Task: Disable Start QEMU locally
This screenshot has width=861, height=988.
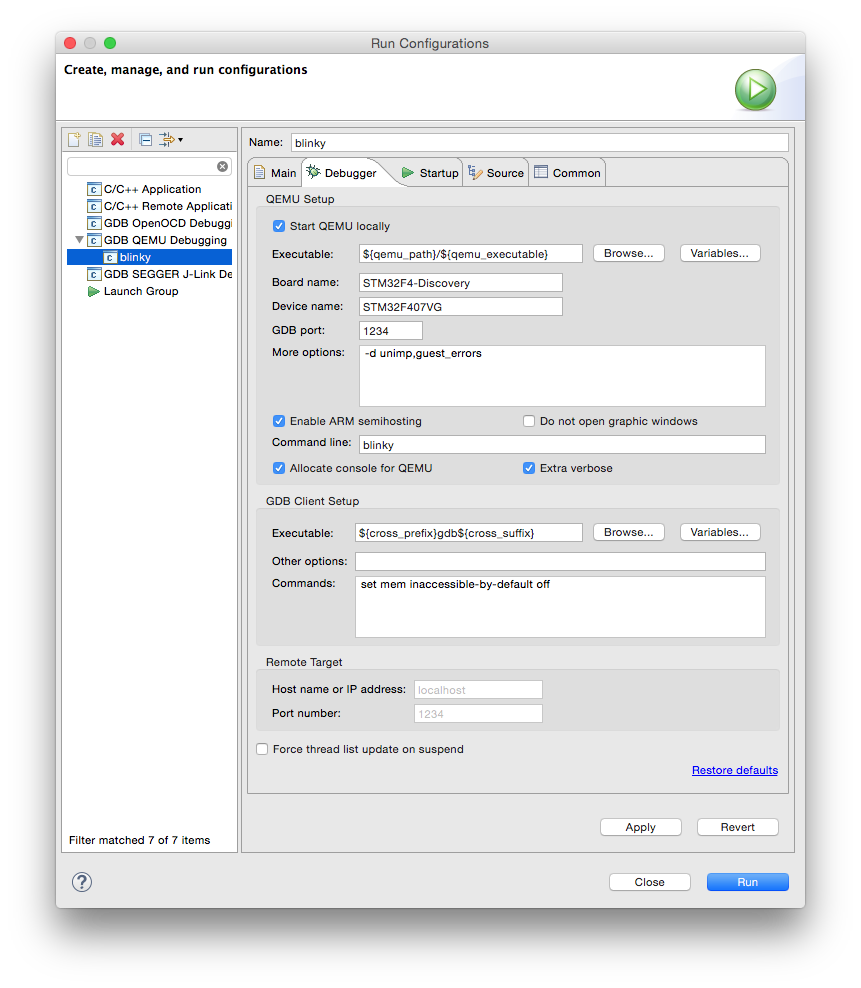Action: 279,226
